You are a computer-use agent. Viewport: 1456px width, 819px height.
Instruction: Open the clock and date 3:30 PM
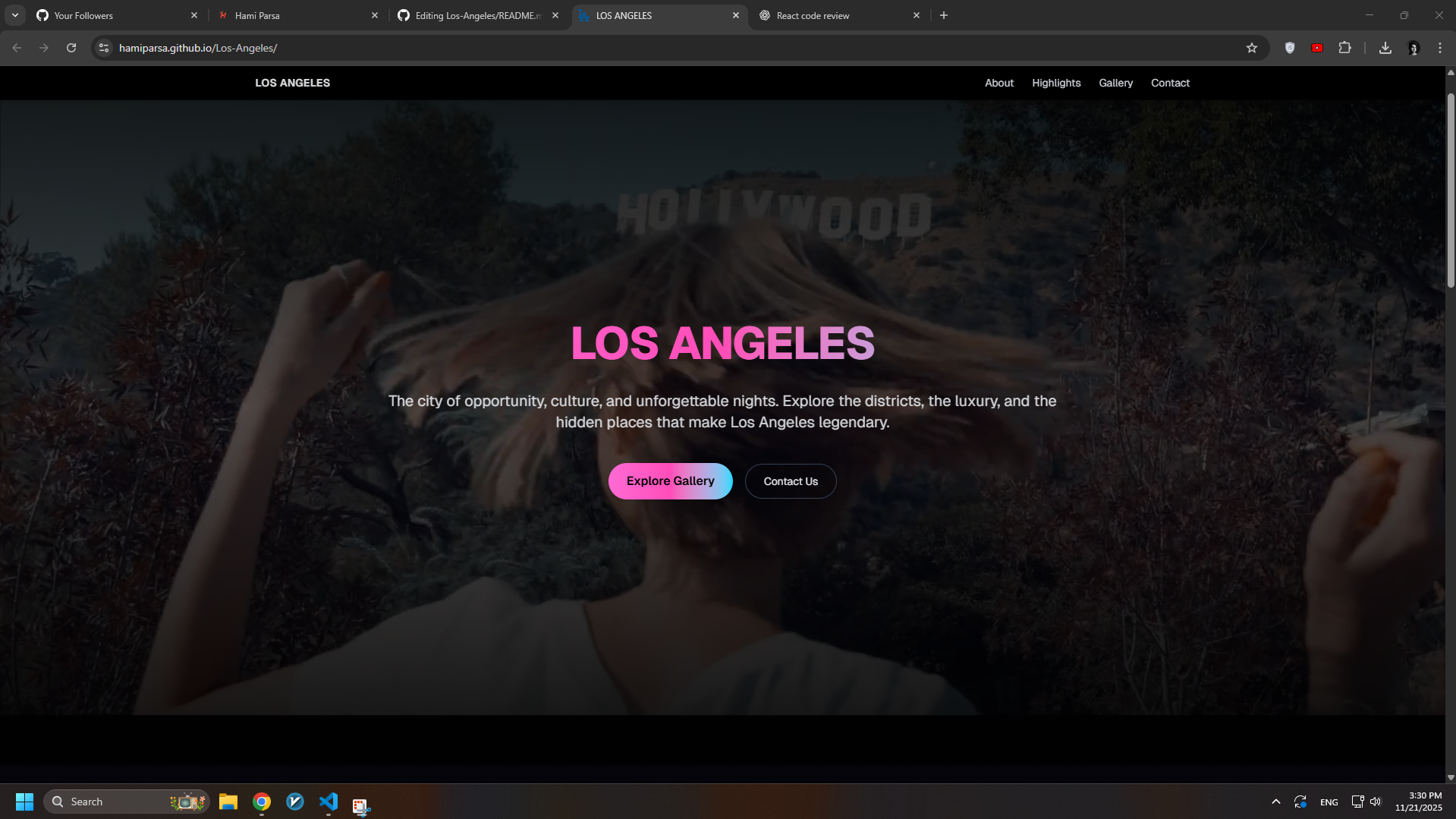tap(1418, 802)
